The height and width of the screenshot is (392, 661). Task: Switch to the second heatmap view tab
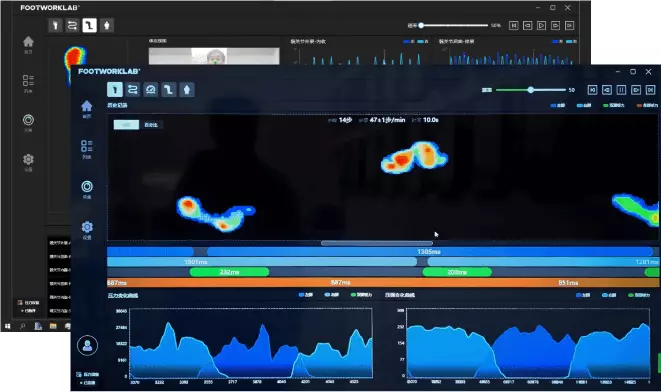click(x=151, y=125)
